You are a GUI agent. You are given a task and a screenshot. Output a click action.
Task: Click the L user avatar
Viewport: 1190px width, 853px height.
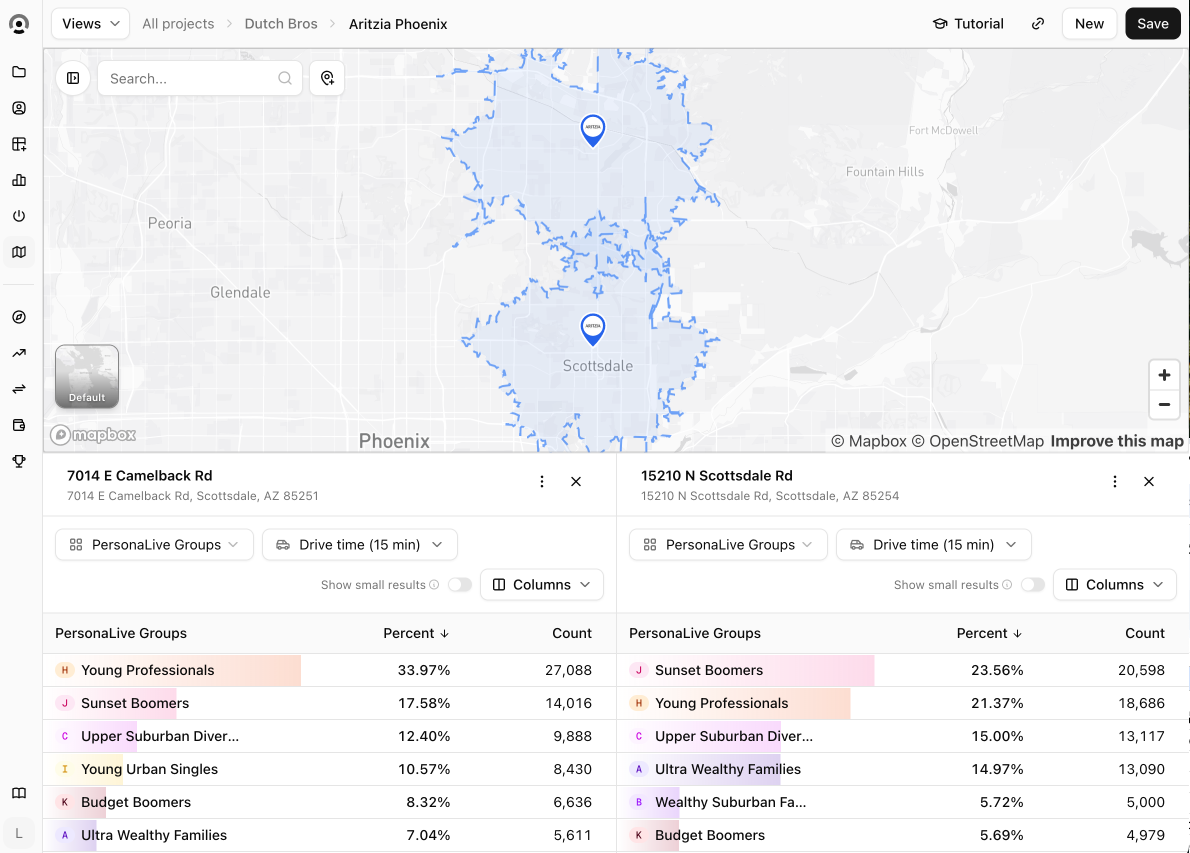pyautogui.click(x=19, y=833)
